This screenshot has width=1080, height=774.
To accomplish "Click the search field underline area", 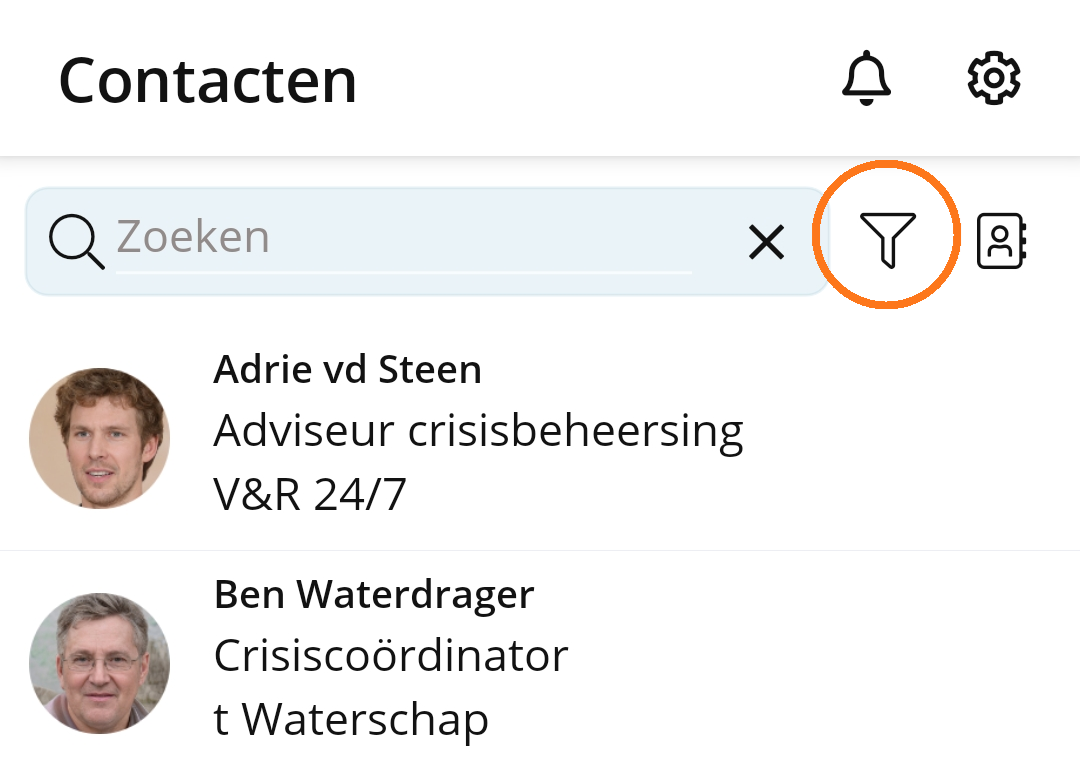I will 404,273.
